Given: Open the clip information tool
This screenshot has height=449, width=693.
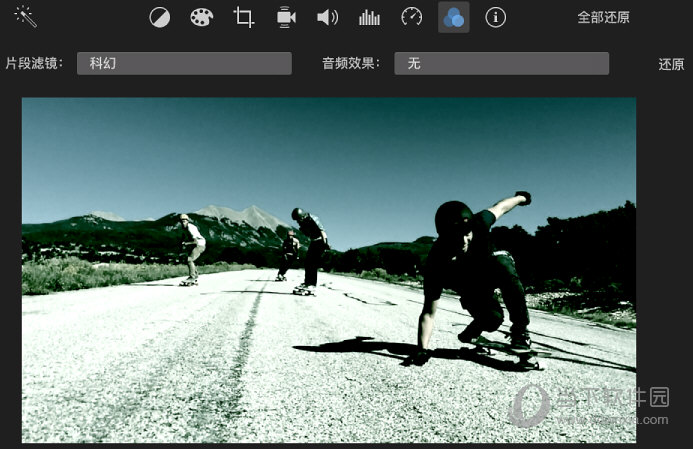Looking at the screenshot, I should pyautogui.click(x=495, y=18).
